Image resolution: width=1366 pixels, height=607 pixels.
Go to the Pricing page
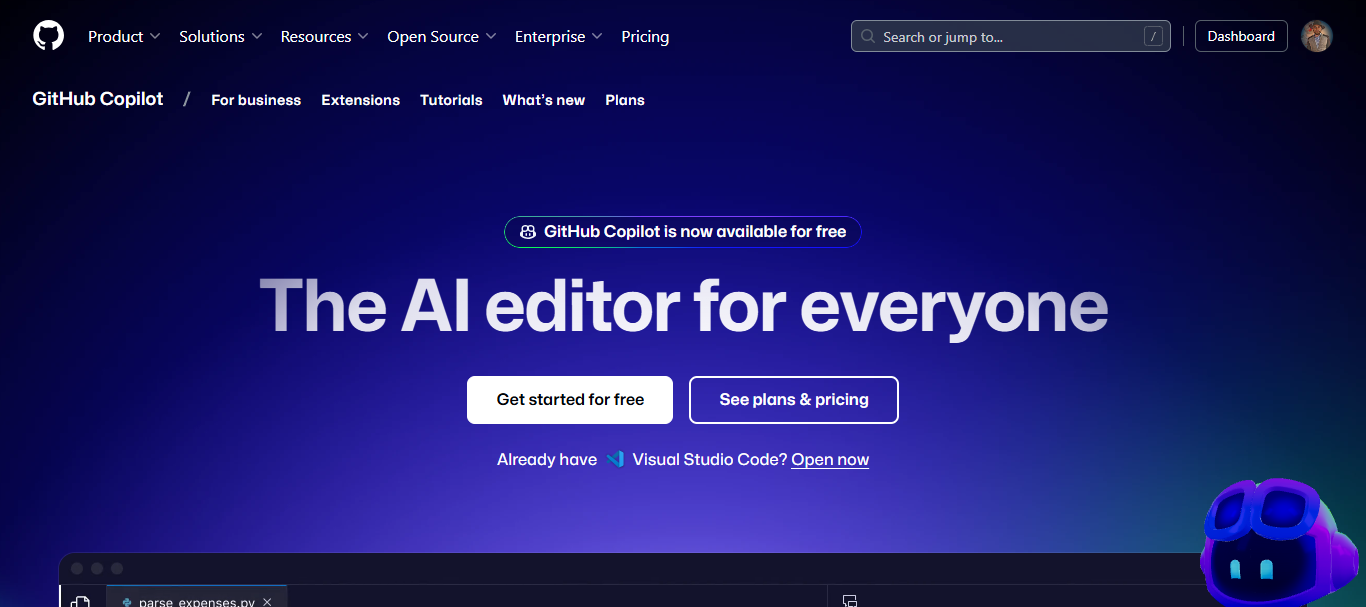click(645, 36)
